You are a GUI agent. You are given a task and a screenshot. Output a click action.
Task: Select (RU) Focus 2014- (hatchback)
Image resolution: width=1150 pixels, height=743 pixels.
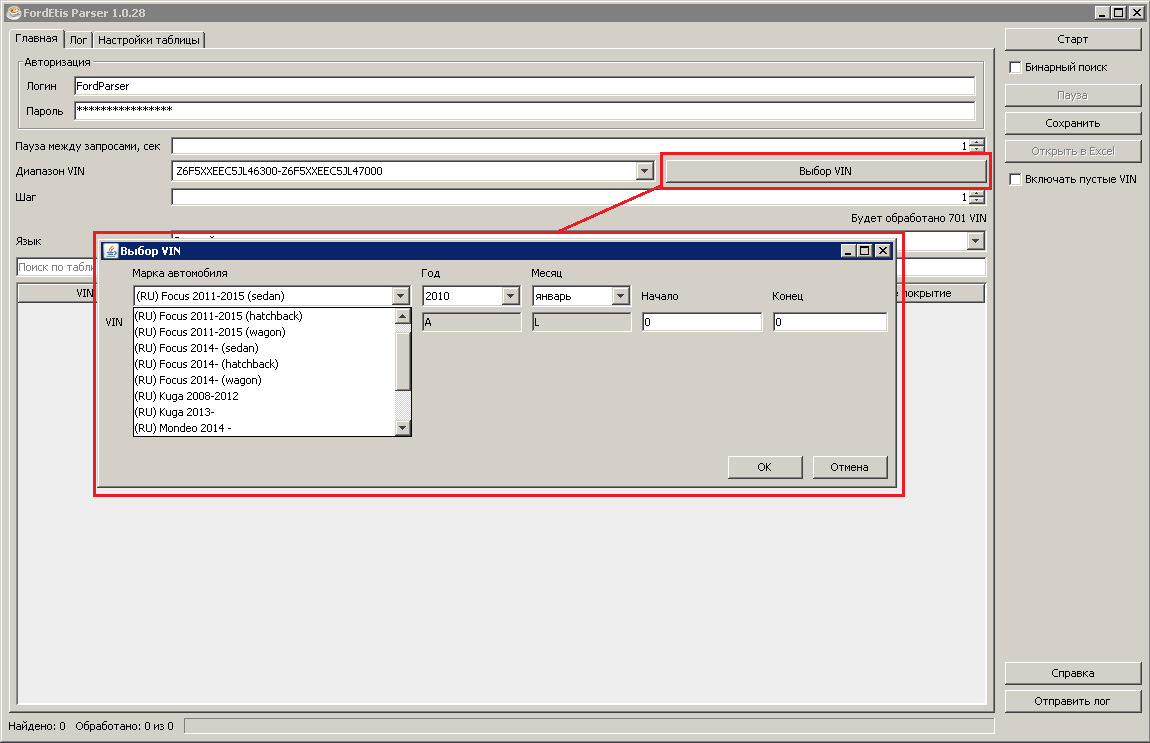(264, 364)
